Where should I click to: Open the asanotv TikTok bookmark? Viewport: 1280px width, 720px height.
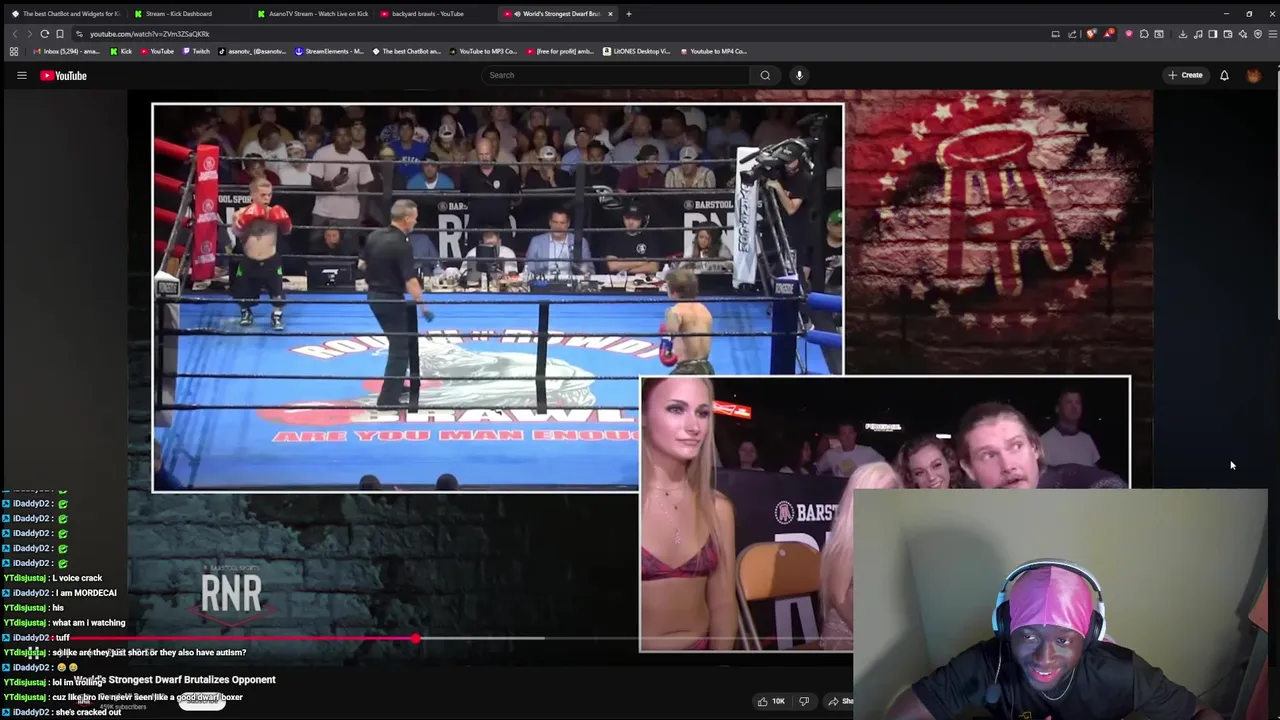[253, 51]
